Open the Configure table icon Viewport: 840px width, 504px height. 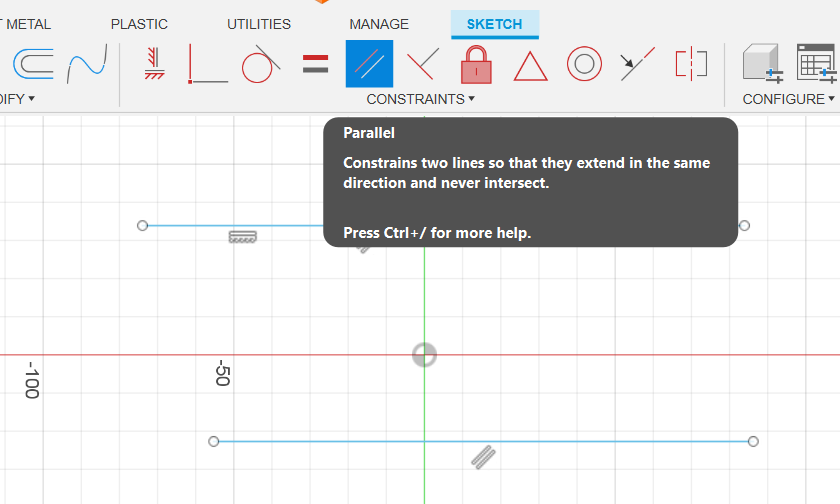click(817, 64)
